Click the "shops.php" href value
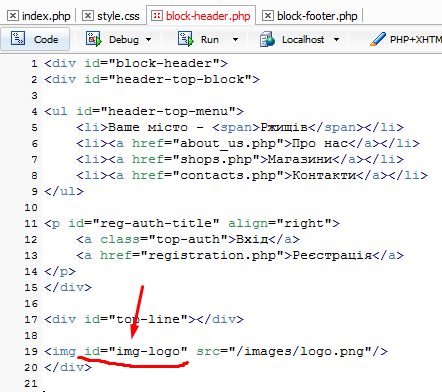 [216, 159]
